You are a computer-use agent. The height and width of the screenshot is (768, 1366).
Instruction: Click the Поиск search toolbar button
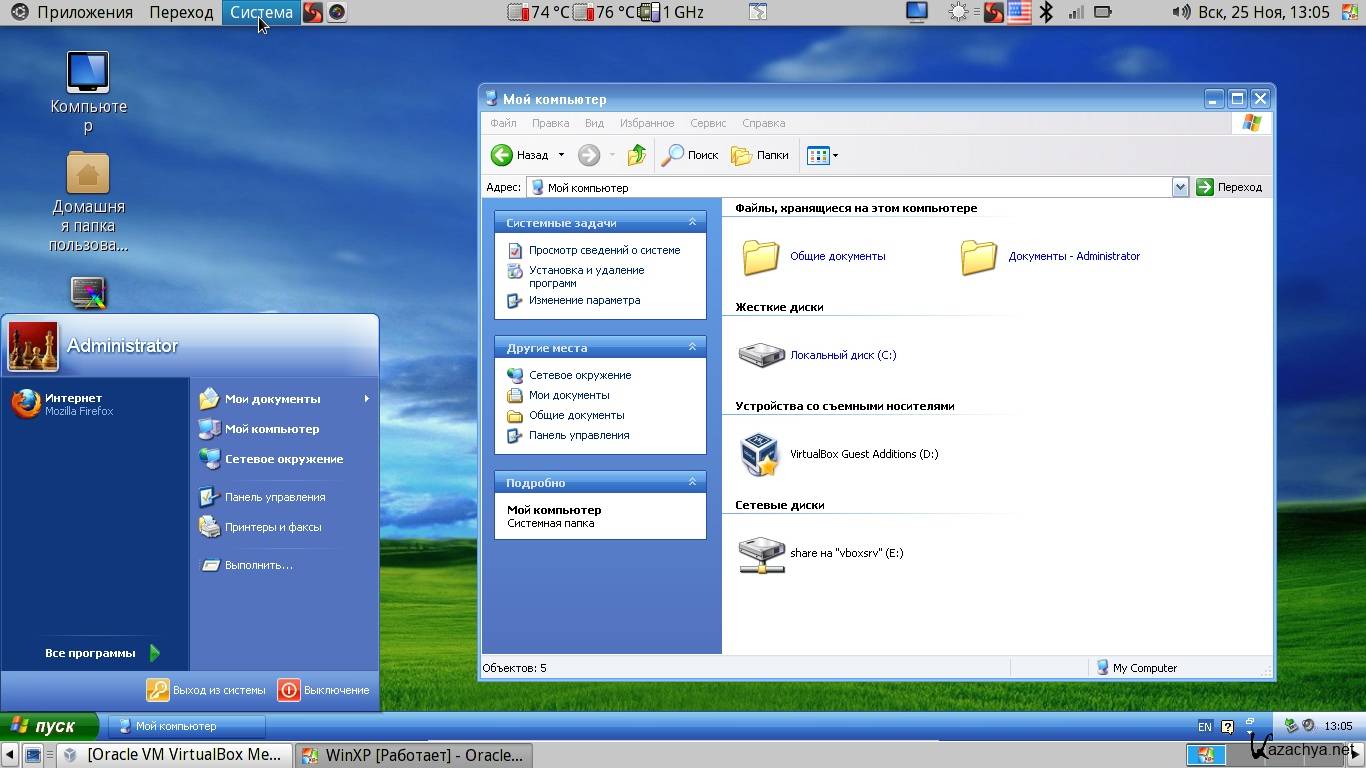[691, 155]
